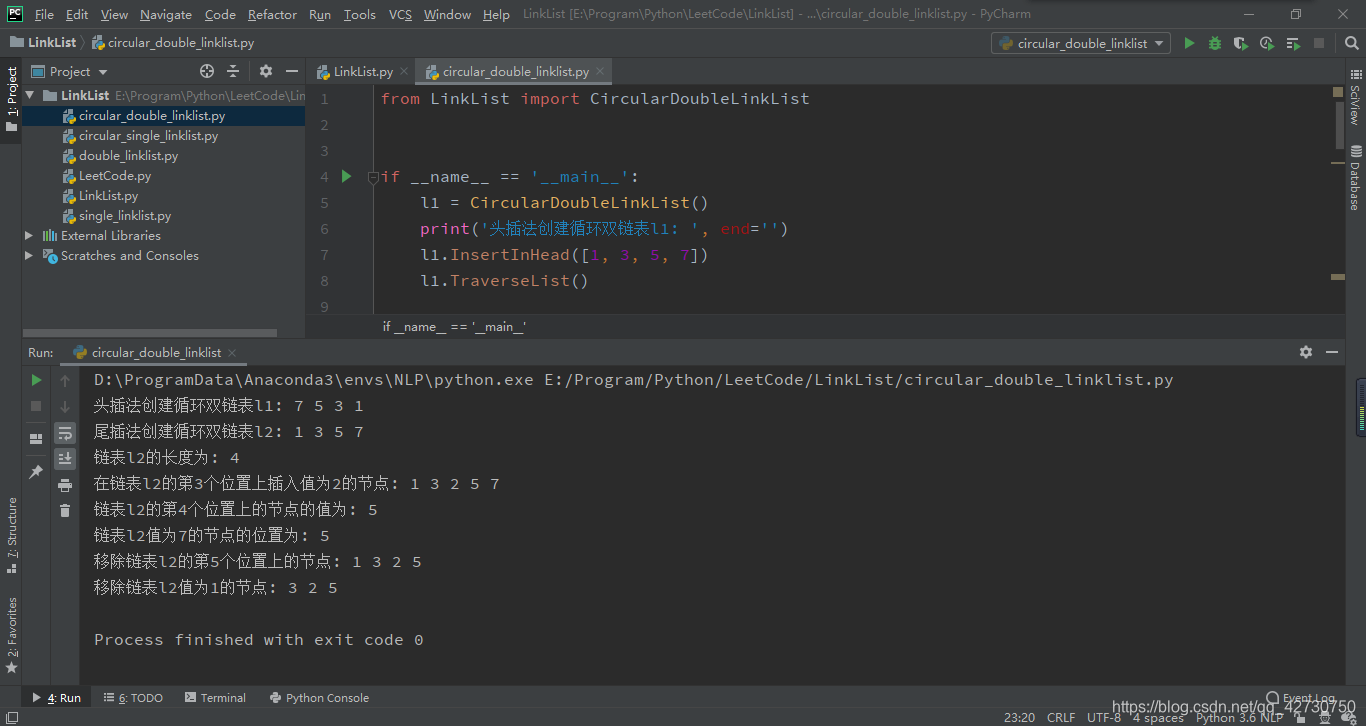Change UTF-8 file encoding in status bar

point(1104,717)
